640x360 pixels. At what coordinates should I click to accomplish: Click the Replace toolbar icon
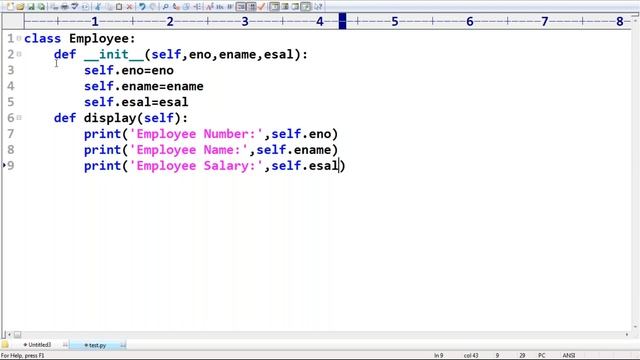176,7
